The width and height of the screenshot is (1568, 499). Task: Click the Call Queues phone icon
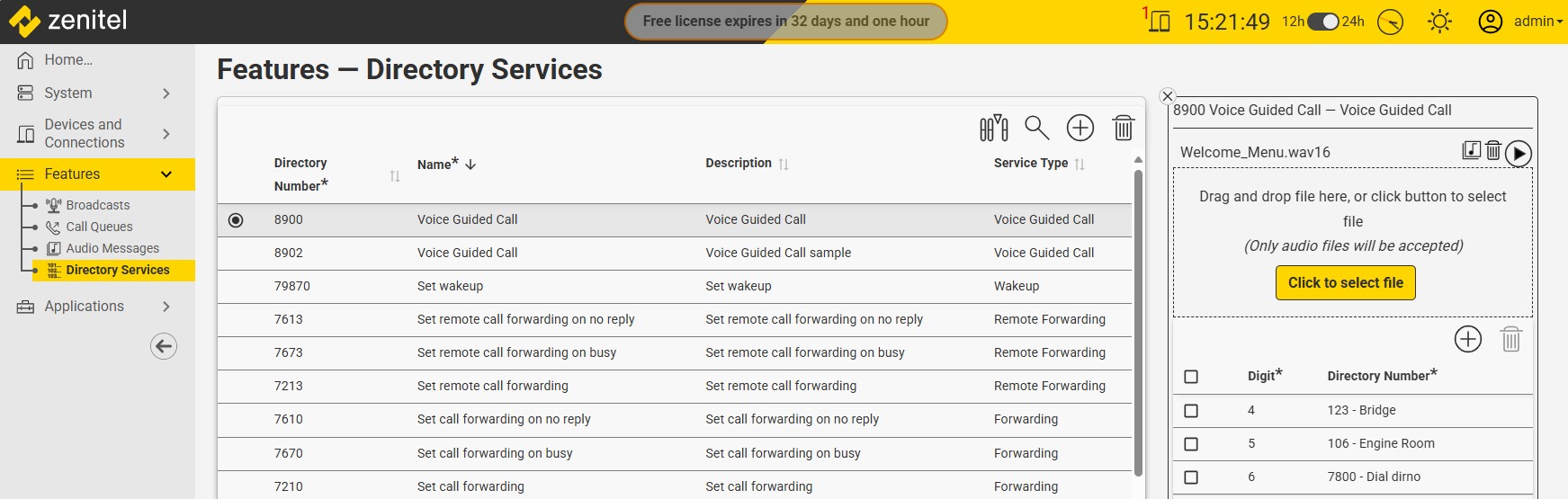tap(53, 227)
